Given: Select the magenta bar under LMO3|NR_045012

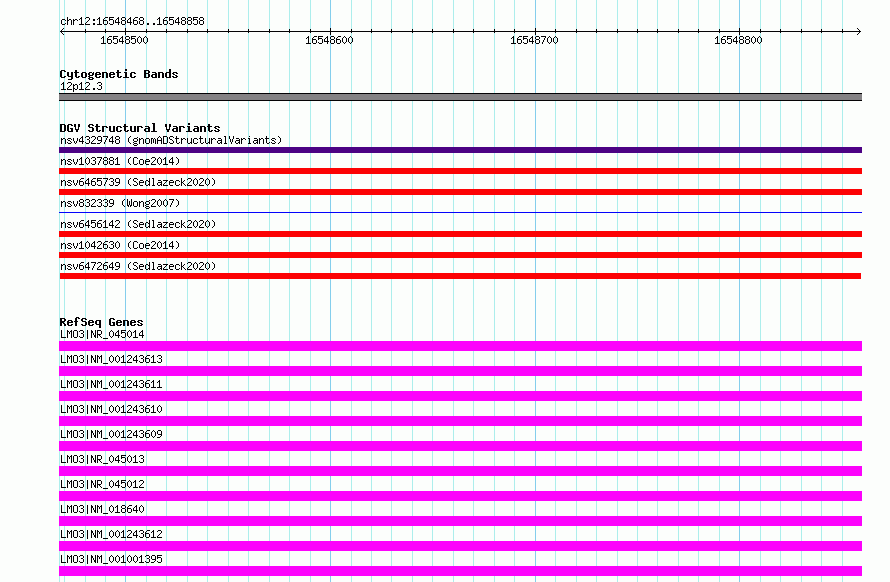Looking at the screenshot, I should (x=460, y=496).
